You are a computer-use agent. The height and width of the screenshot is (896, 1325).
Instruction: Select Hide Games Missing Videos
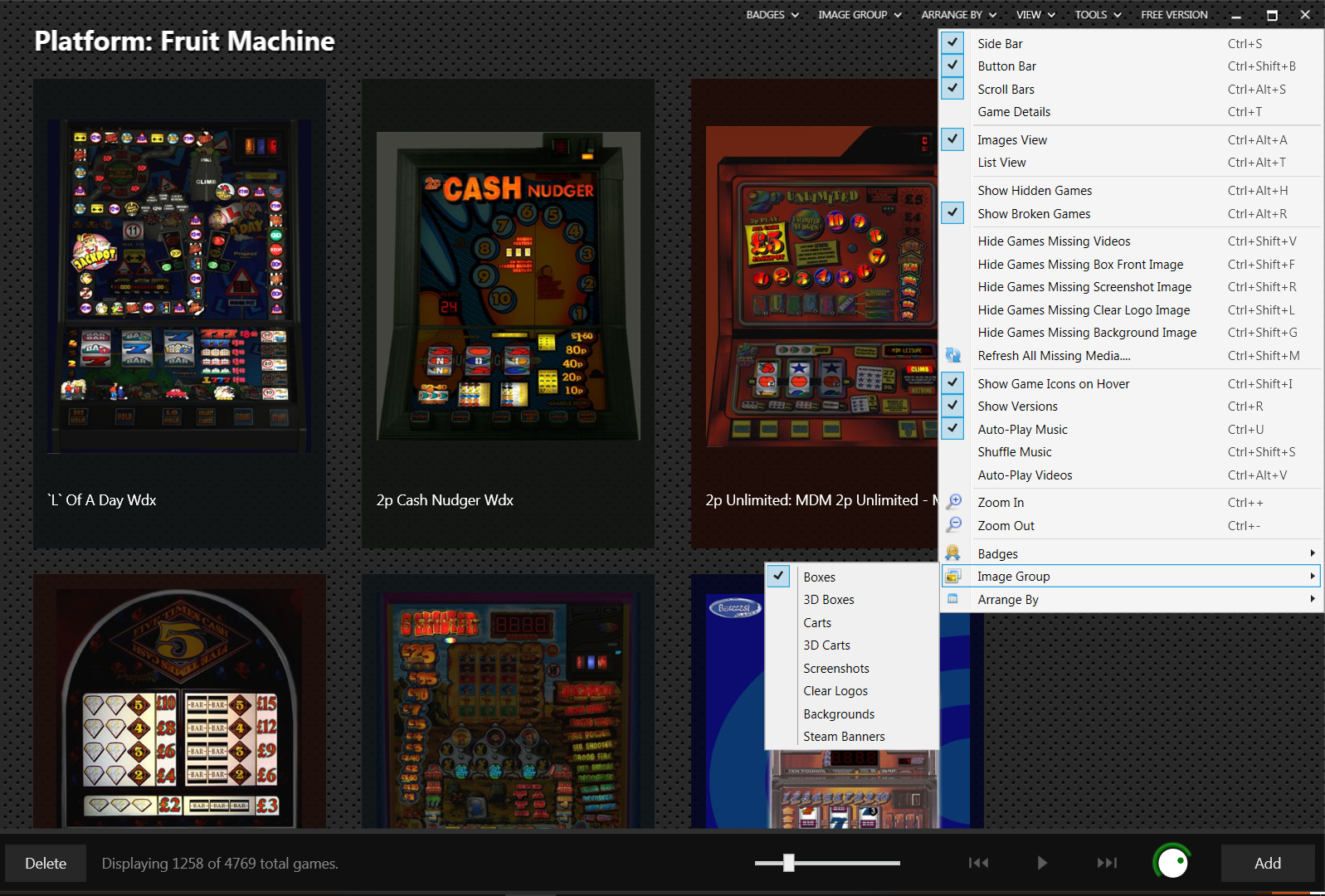point(1131,241)
